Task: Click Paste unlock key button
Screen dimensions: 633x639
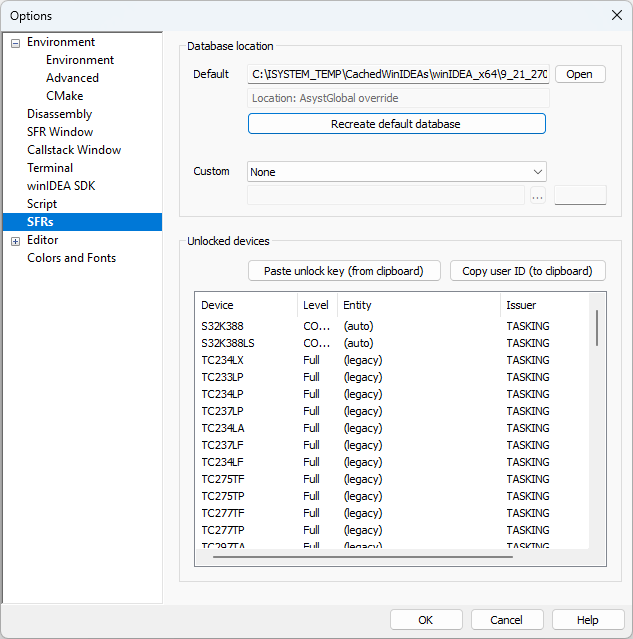Action: (344, 271)
